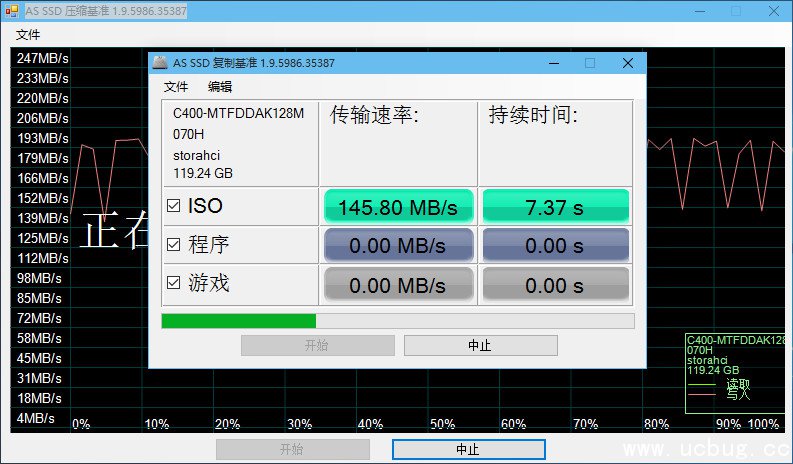Uncheck the 游戏 test checkbox
Screen dimensions: 793x464
click(173, 282)
